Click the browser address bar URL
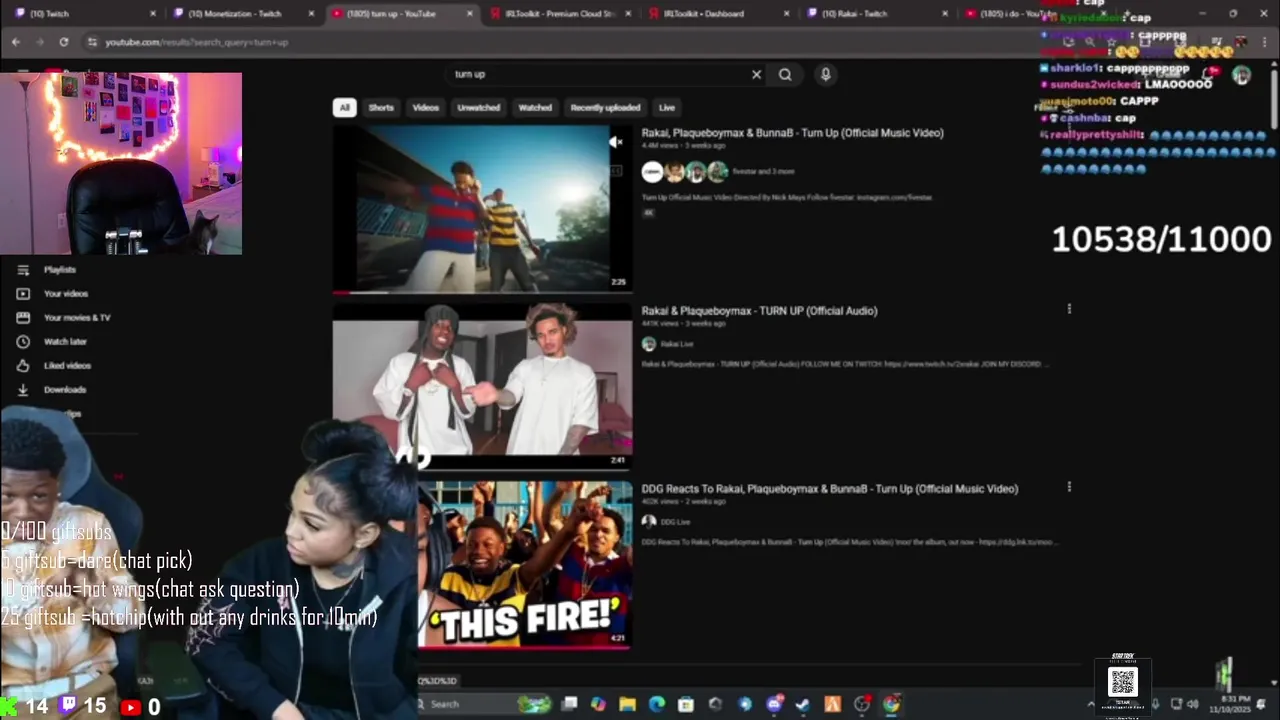This screenshot has height=720, width=1280. click(197, 42)
